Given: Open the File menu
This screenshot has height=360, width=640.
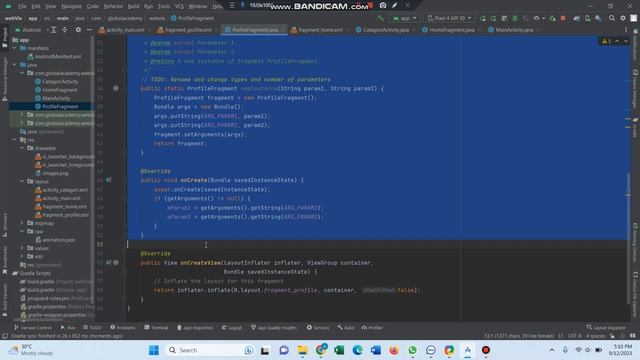Looking at the screenshot, I should (22, 7).
